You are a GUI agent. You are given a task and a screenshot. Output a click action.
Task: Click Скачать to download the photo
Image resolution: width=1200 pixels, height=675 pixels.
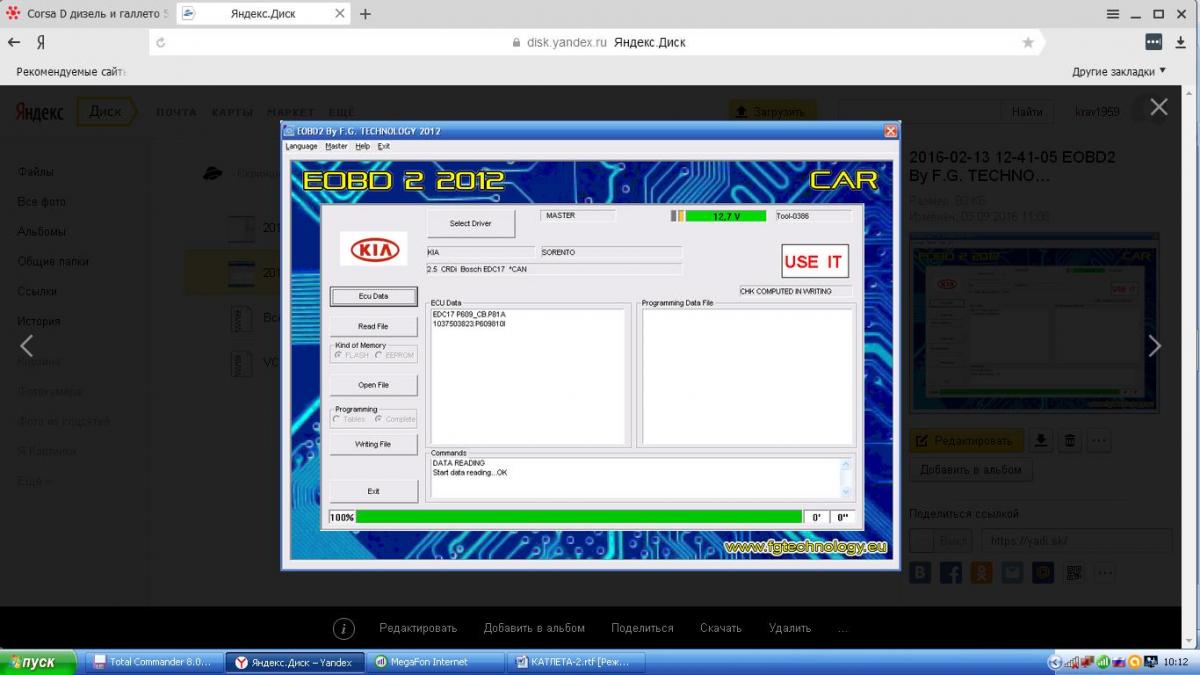(721, 628)
